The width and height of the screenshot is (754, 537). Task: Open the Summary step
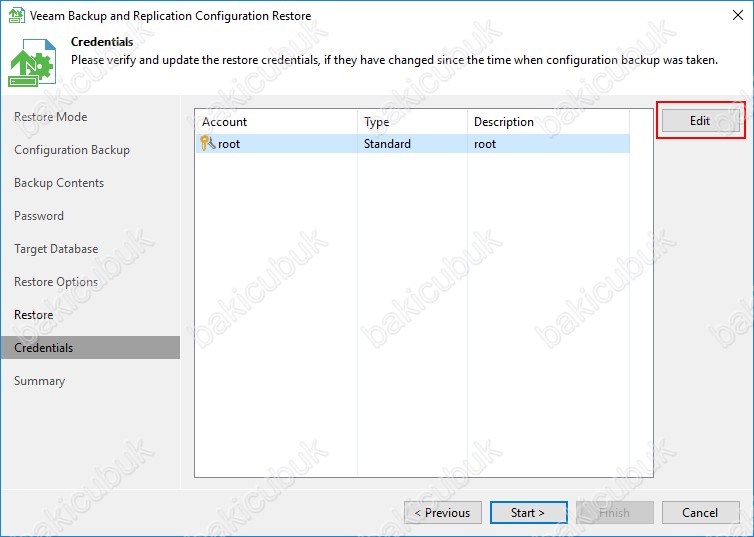(39, 381)
